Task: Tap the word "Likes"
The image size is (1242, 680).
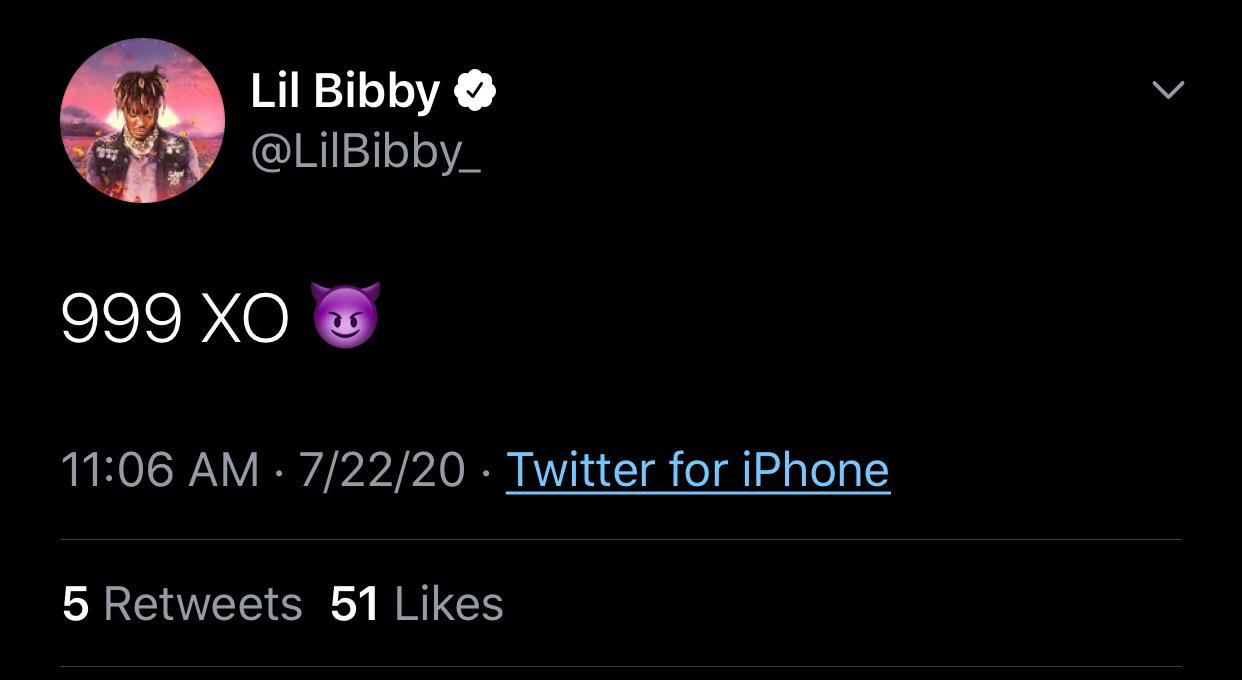Action: coord(449,604)
